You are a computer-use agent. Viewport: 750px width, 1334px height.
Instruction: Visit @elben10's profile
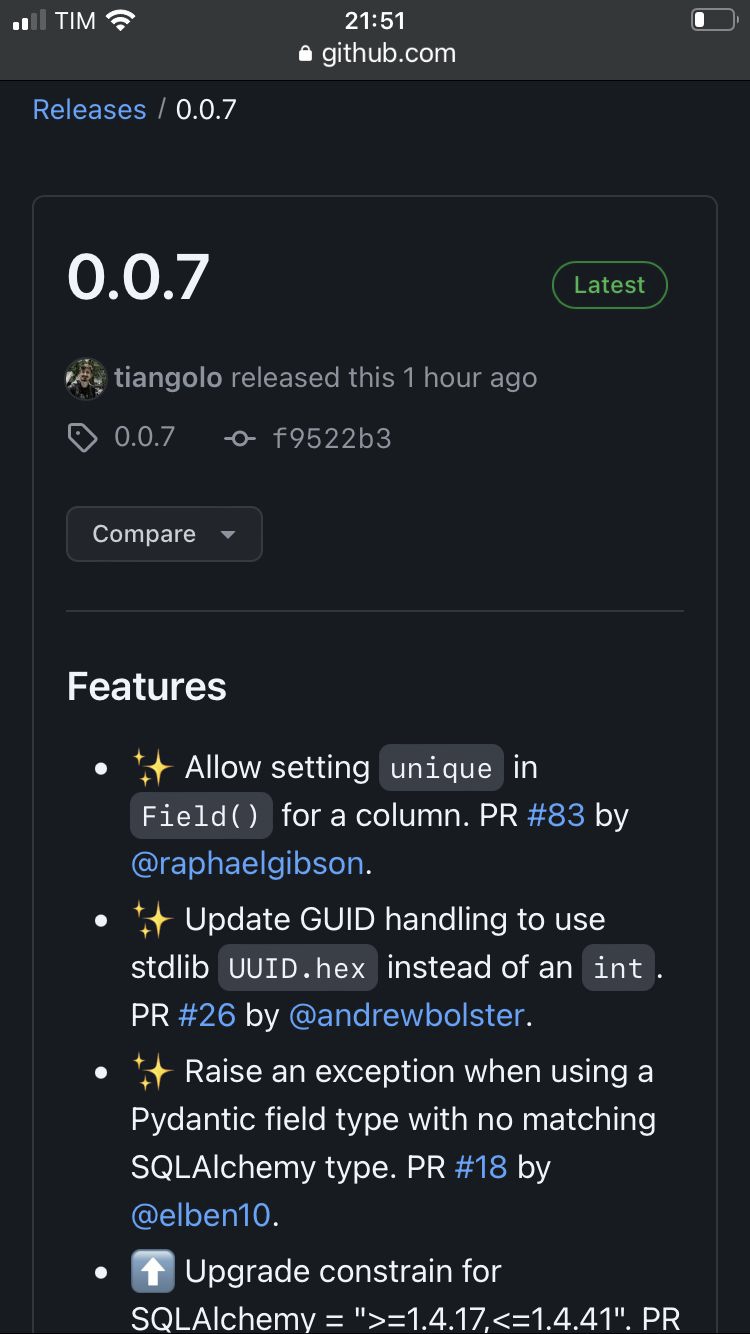pos(200,1214)
